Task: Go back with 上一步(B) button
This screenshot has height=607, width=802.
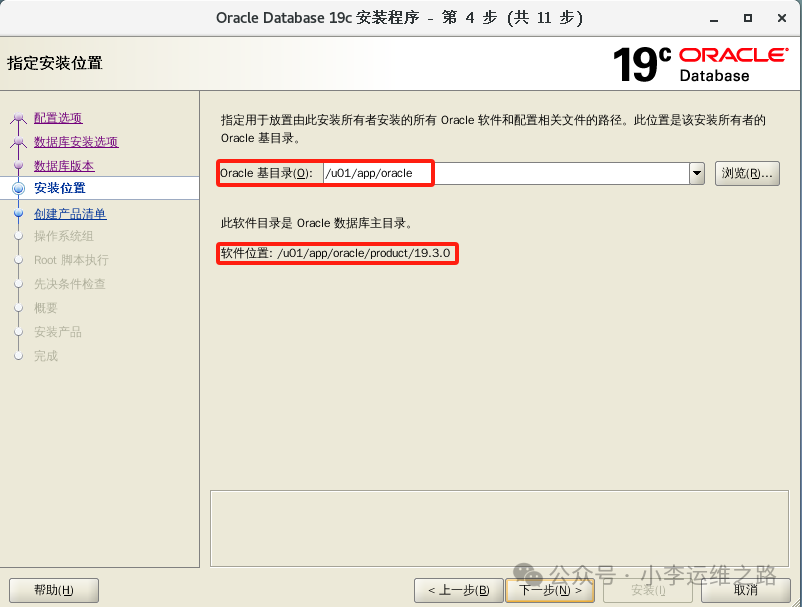Action: (x=458, y=590)
